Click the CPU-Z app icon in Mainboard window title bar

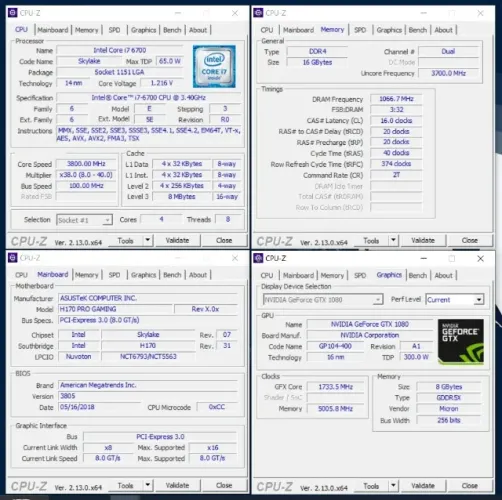tap(12, 258)
